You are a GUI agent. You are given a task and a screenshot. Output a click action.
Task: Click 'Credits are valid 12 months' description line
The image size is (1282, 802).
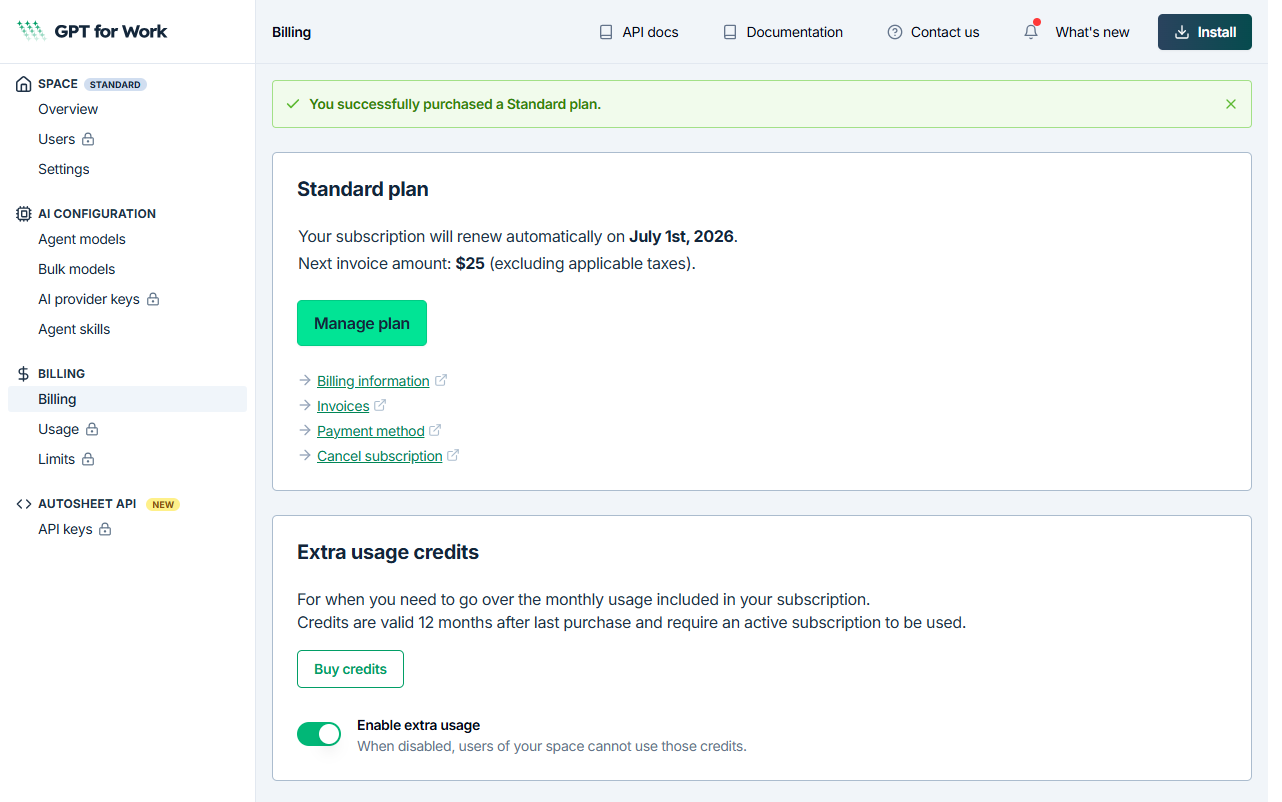pyautogui.click(x=631, y=622)
